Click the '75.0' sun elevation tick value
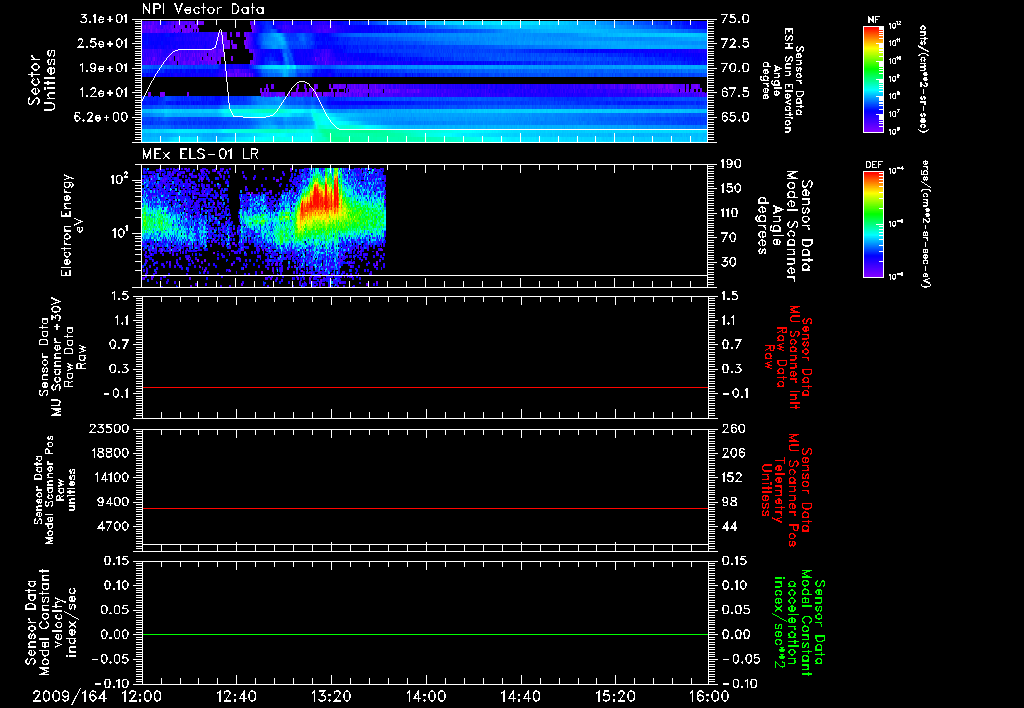 [735, 19]
